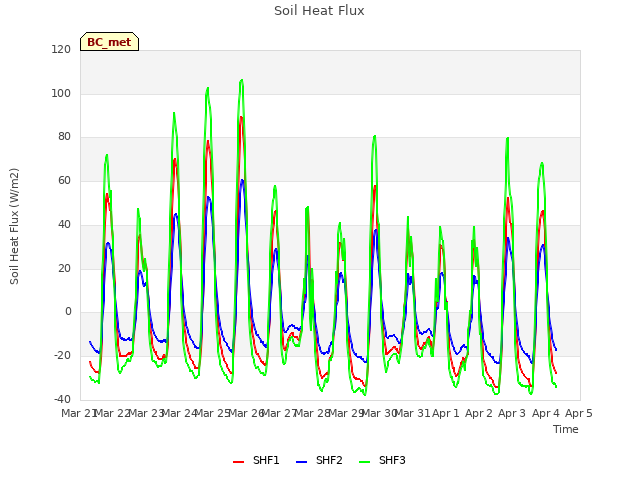Click the Time axis title

[x=566, y=429]
